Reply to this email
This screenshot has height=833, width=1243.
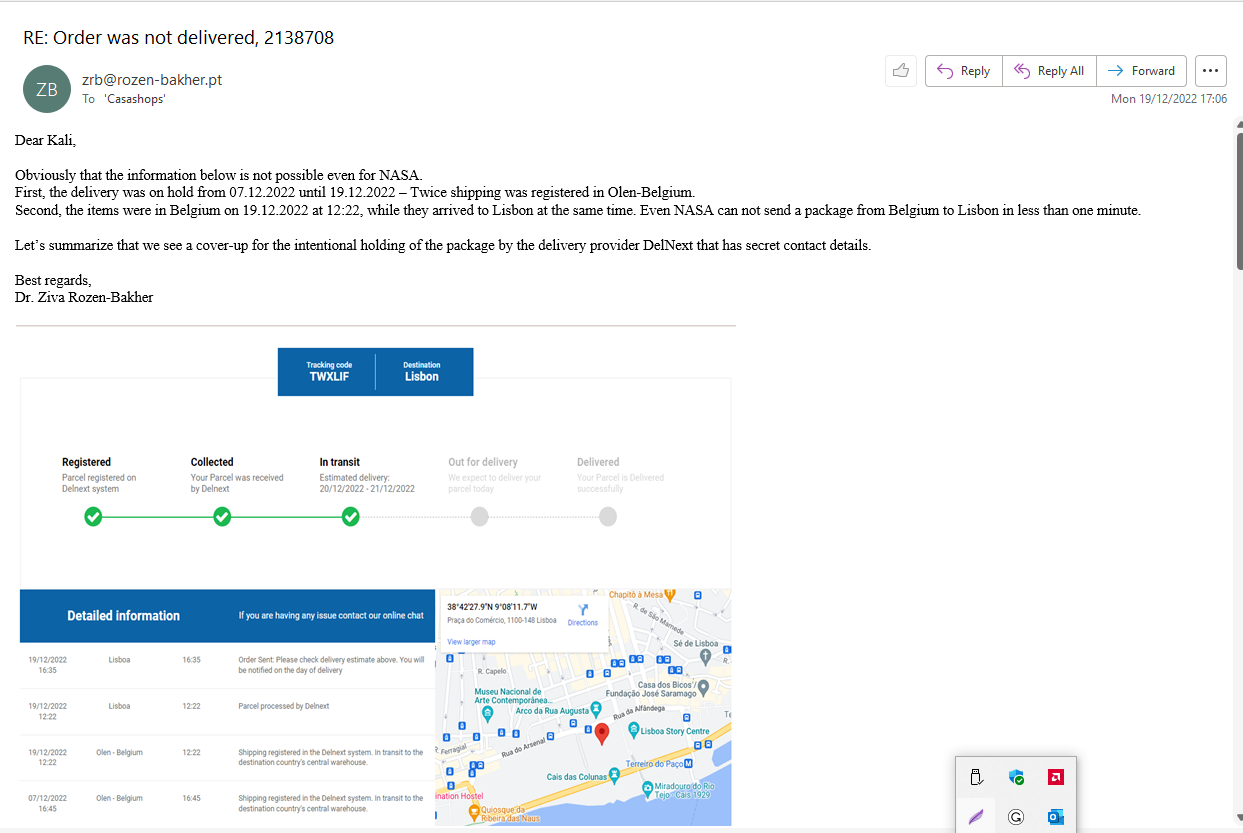964,71
